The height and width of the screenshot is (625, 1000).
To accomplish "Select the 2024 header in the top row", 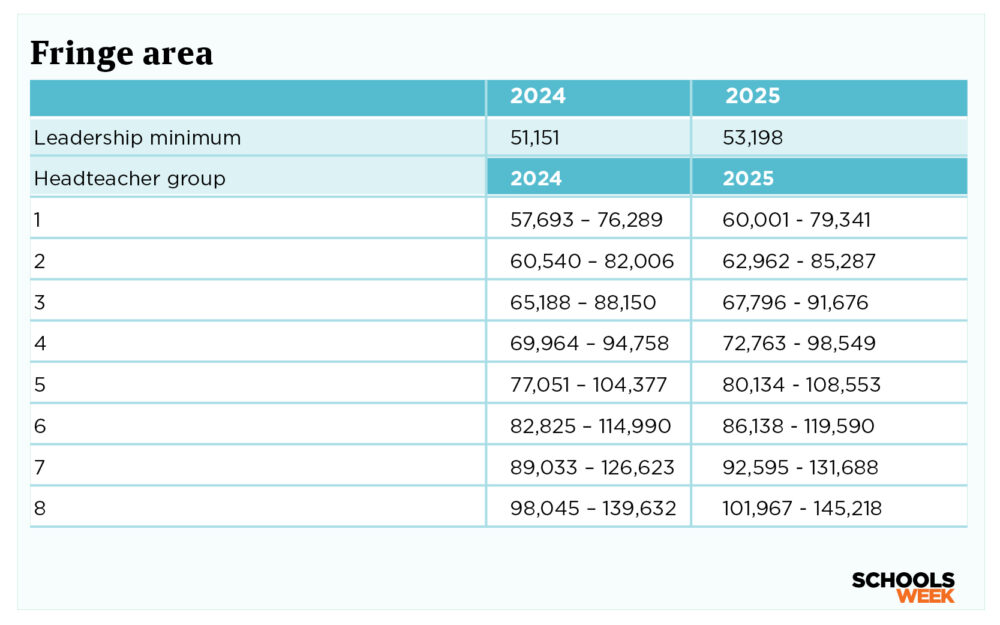I will click(x=538, y=97).
